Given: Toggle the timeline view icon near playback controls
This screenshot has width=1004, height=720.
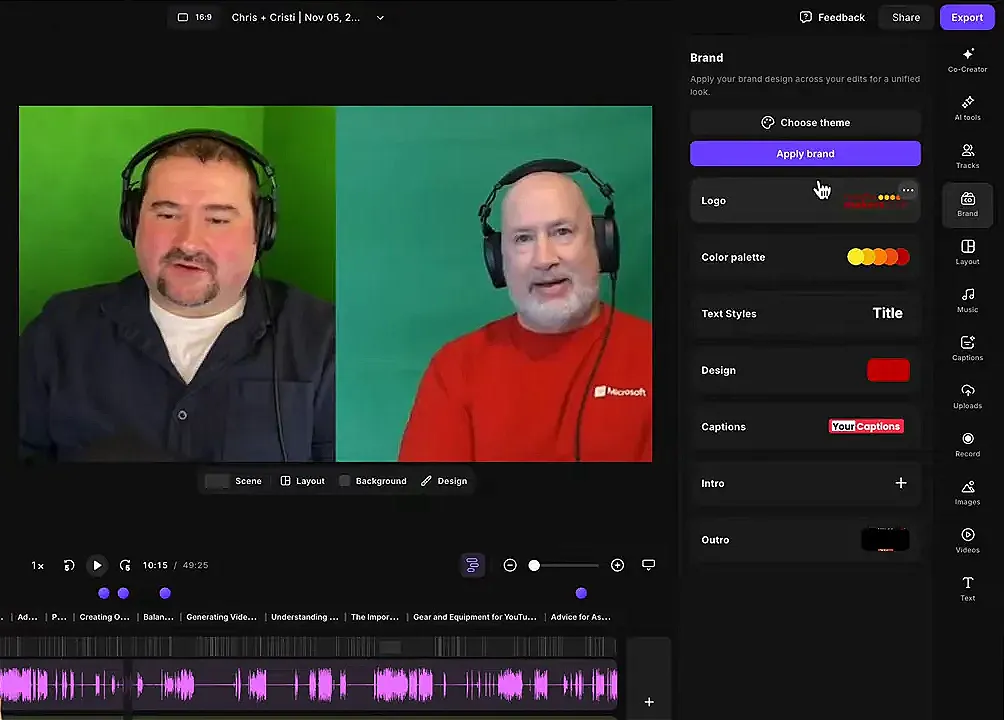Looking at the screenshot, I should pos(472,565).
